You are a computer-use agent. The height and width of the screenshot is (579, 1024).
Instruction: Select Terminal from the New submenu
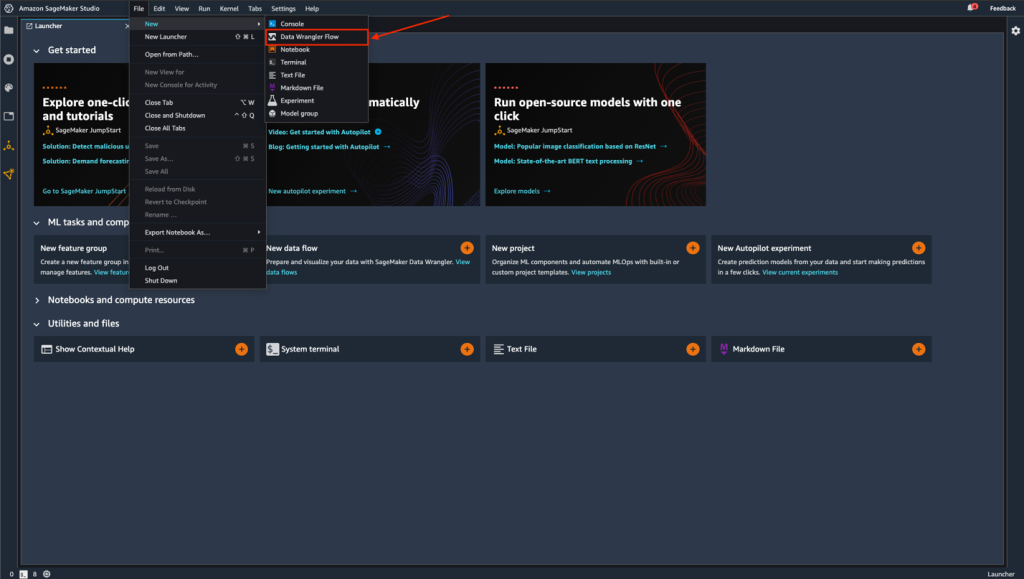(x=317, y=62)
